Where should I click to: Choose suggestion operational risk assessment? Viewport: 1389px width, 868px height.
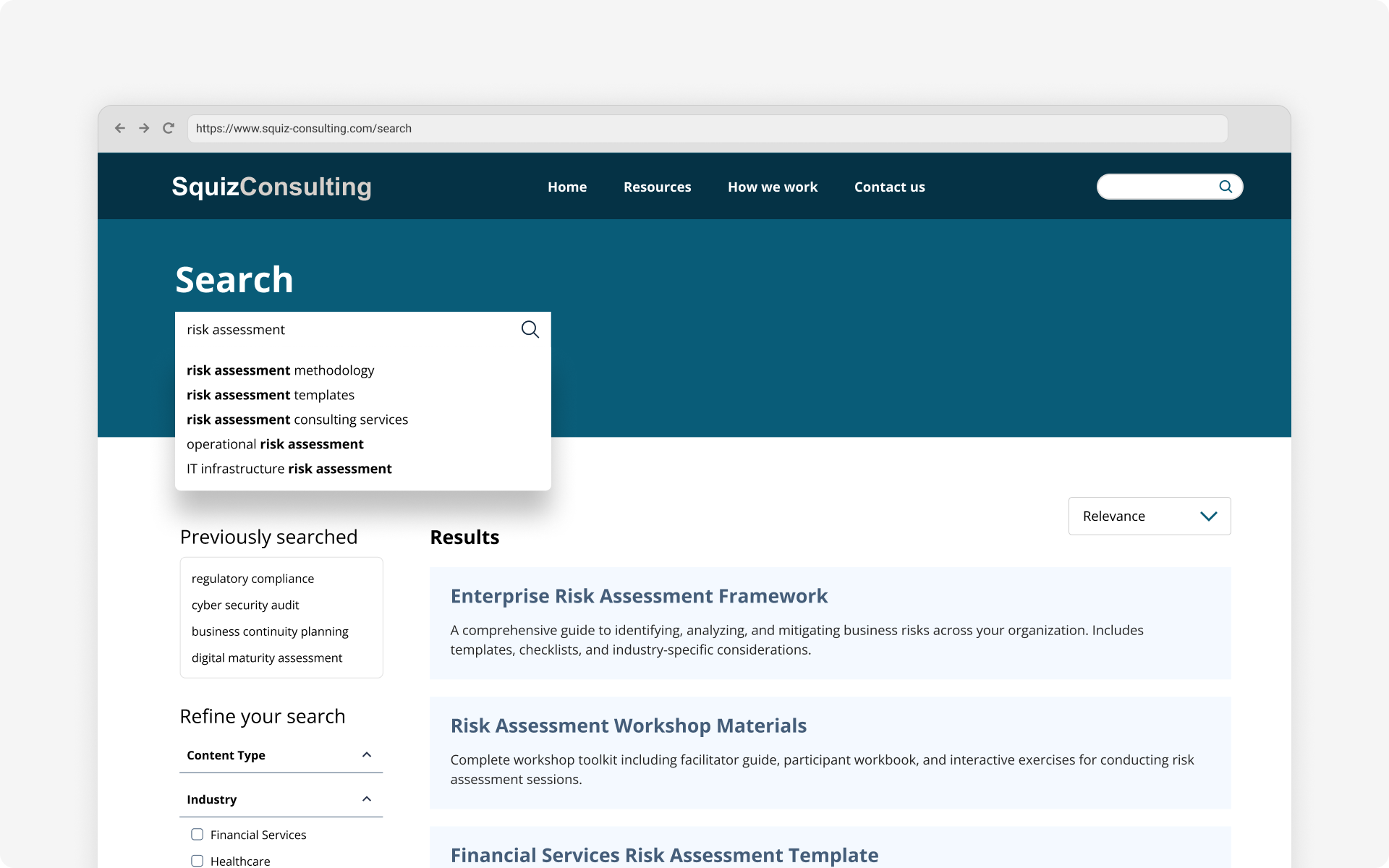point(275,444)
